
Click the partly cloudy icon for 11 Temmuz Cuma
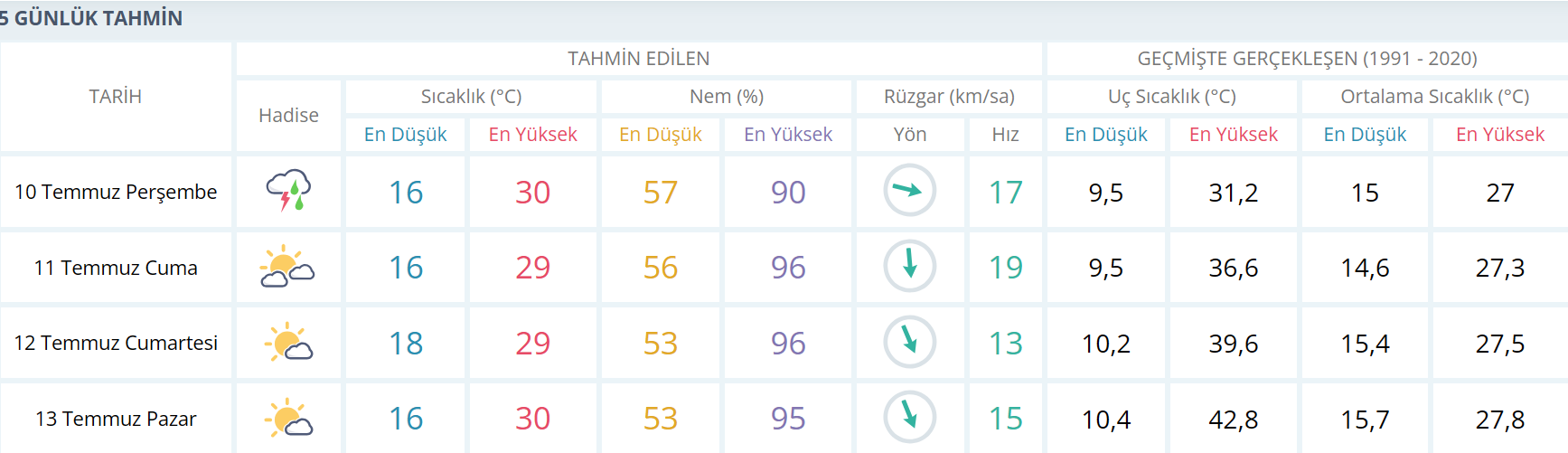(x=287, y=267)
